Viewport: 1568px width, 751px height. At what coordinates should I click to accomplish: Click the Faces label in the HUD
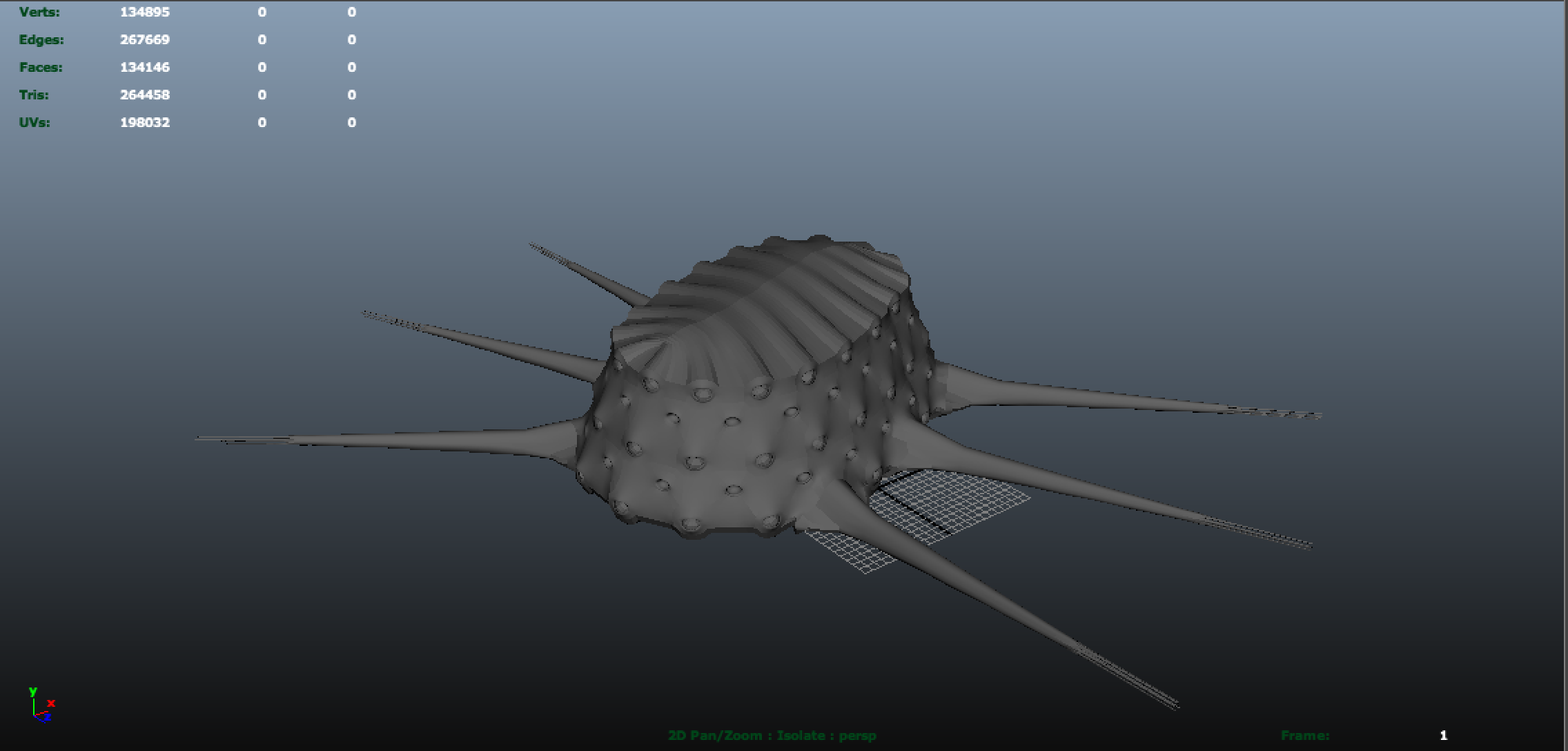pyautogui.click(x=41, y=68)
